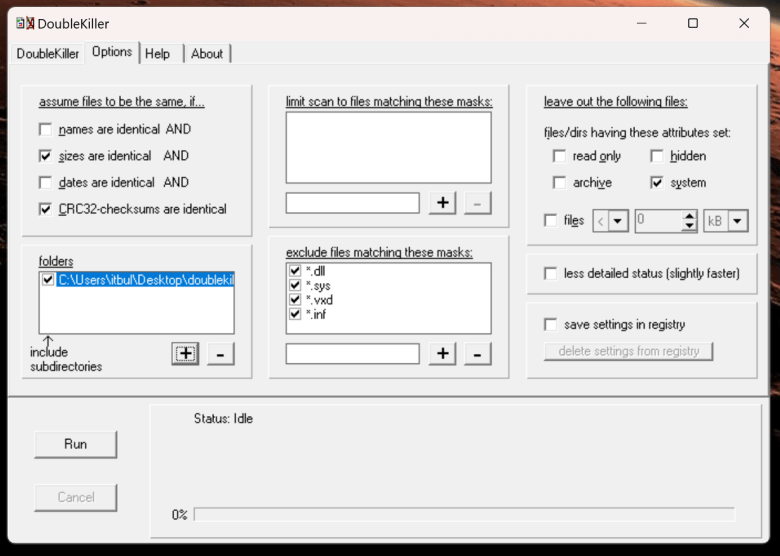Enable 'dates are identical' checkbox
This screenshot has width=780, height=556.
pyautogui.click(x=45, y=183)
